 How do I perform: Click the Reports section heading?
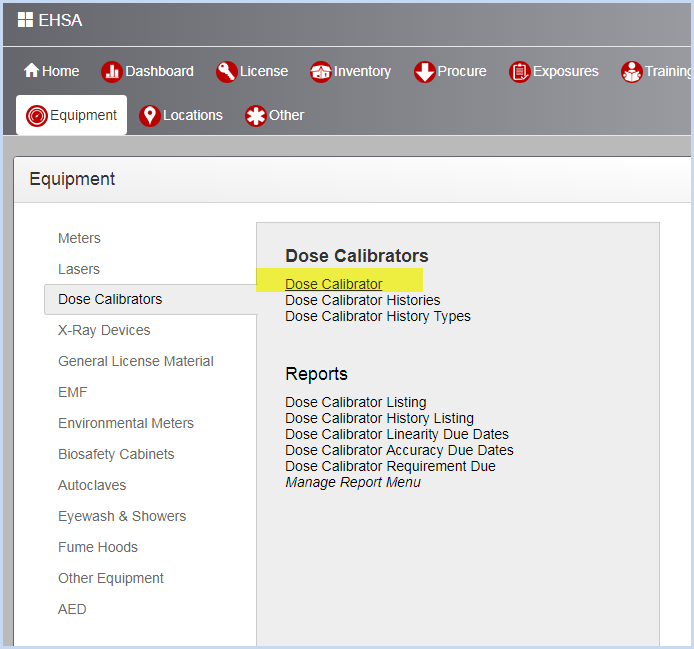tap(316, 374)
